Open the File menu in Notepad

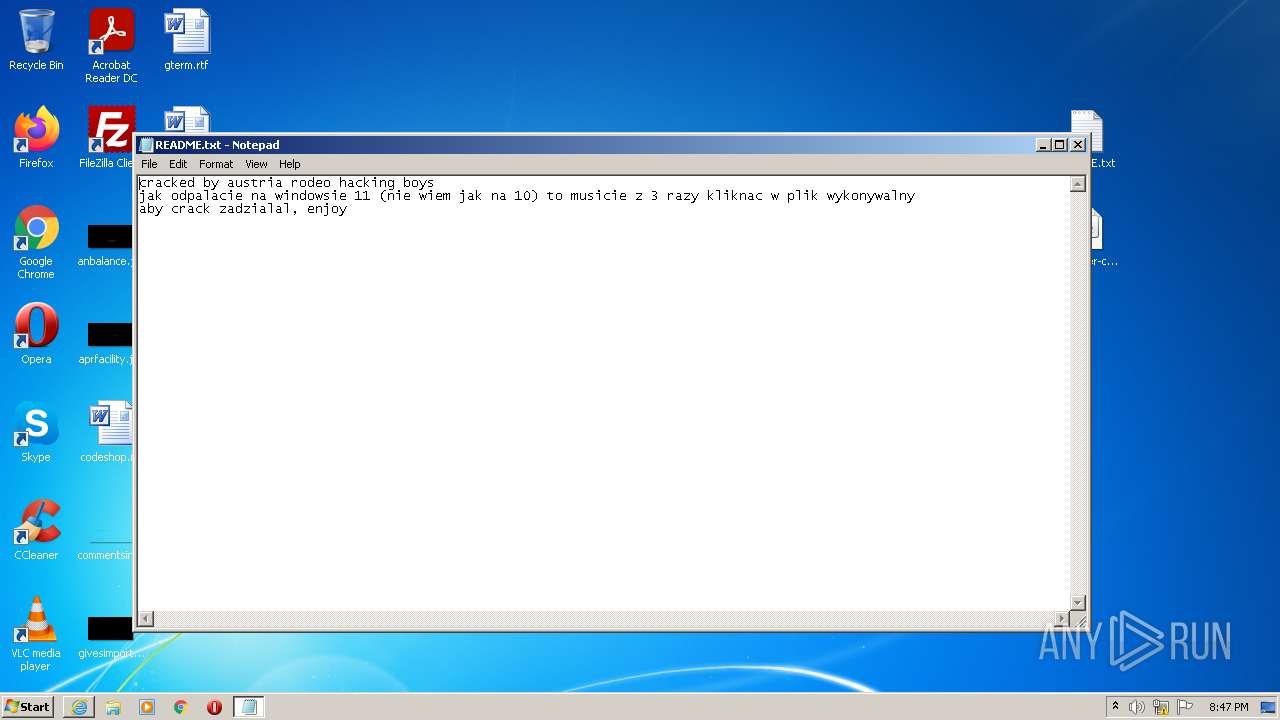pyautogui.click(x=149, y=164)
